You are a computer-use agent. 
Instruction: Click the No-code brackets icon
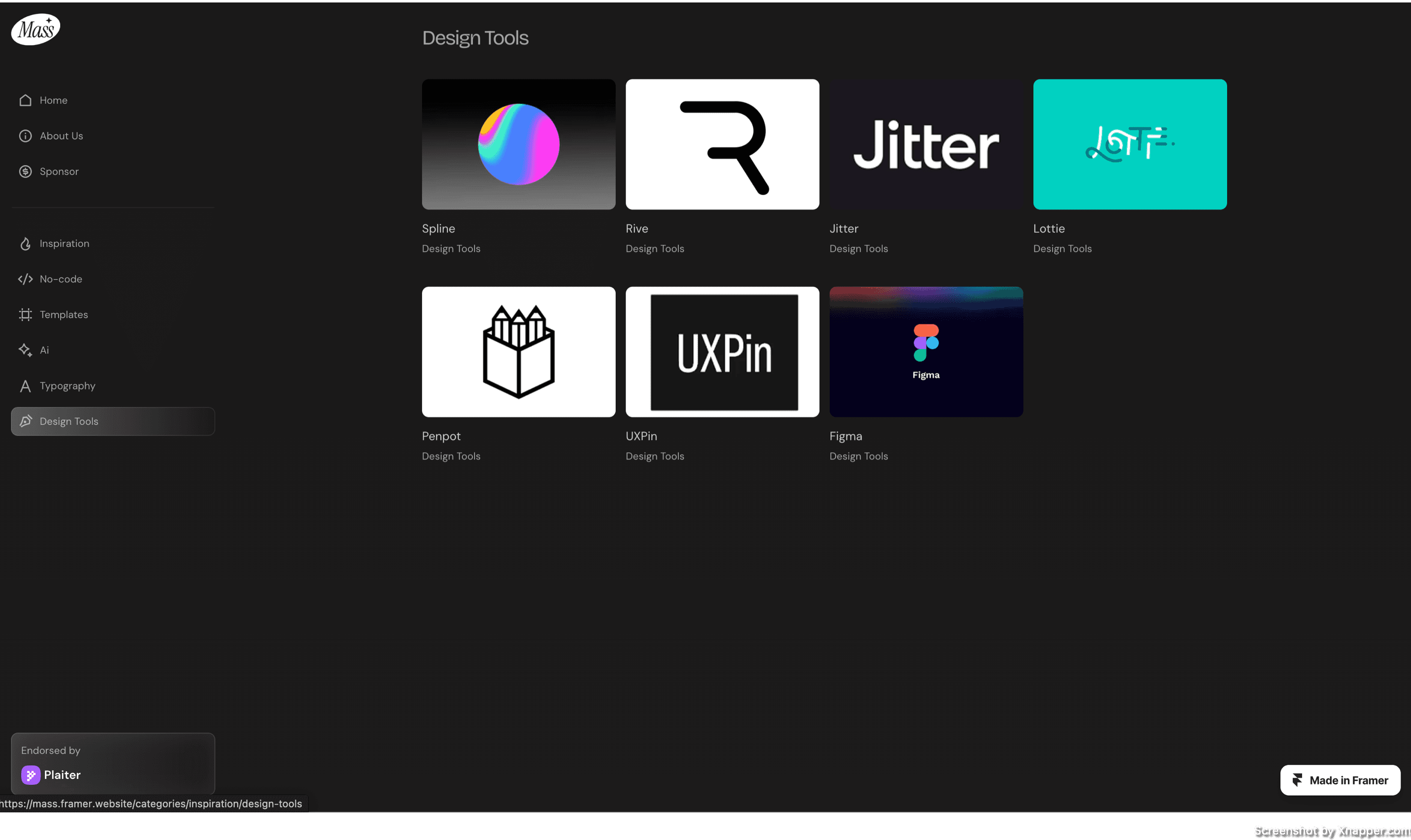(25, 279)
